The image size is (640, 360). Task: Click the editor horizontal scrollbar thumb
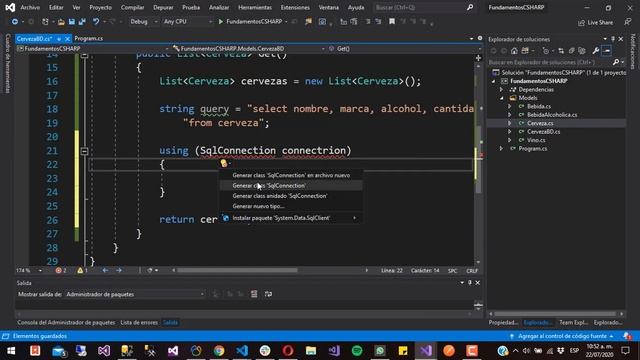(x=237, y=270)
